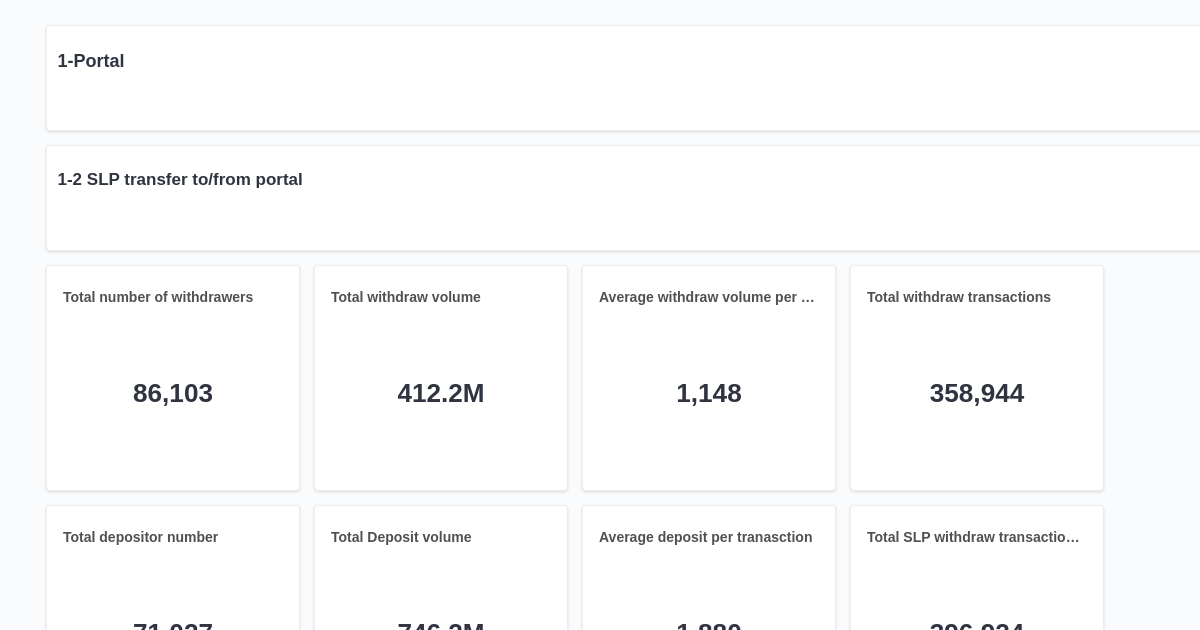
Task: Click the Total depositor number title
Action: (140, 537)
